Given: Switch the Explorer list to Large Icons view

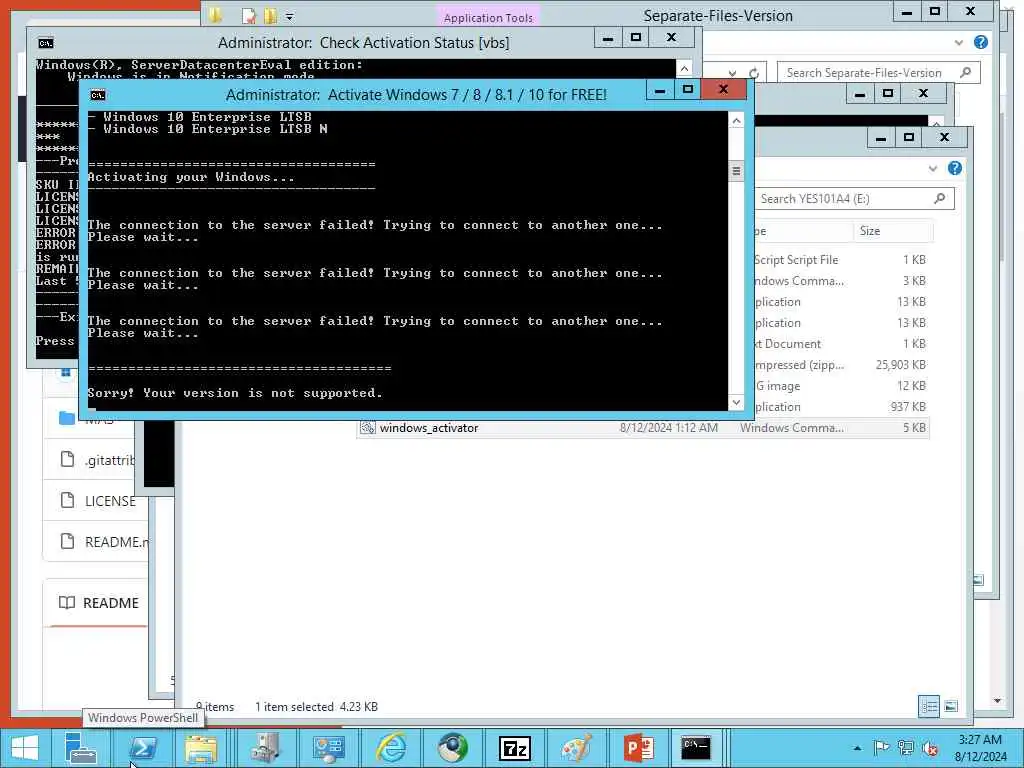Looking at the screenshot, I should 951,706.
